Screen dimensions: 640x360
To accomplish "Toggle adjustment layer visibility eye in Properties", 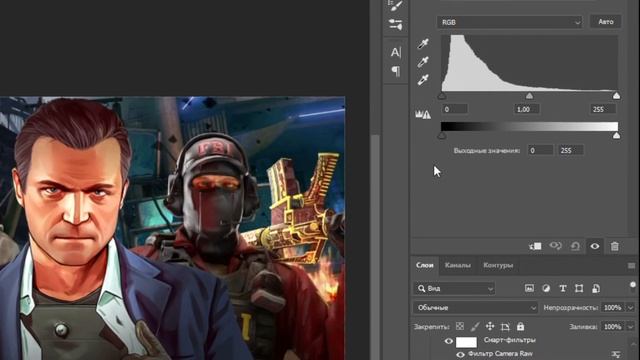I will point(595,246).
